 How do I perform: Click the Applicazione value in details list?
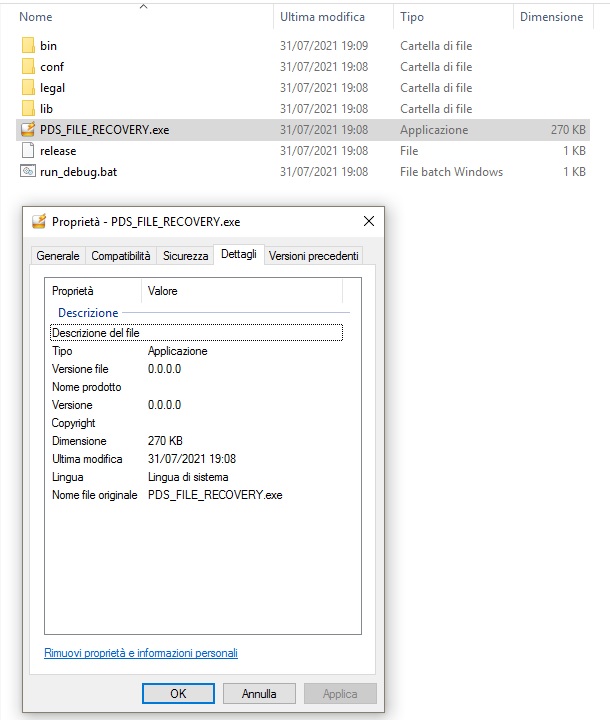click(x=177, y=351)
